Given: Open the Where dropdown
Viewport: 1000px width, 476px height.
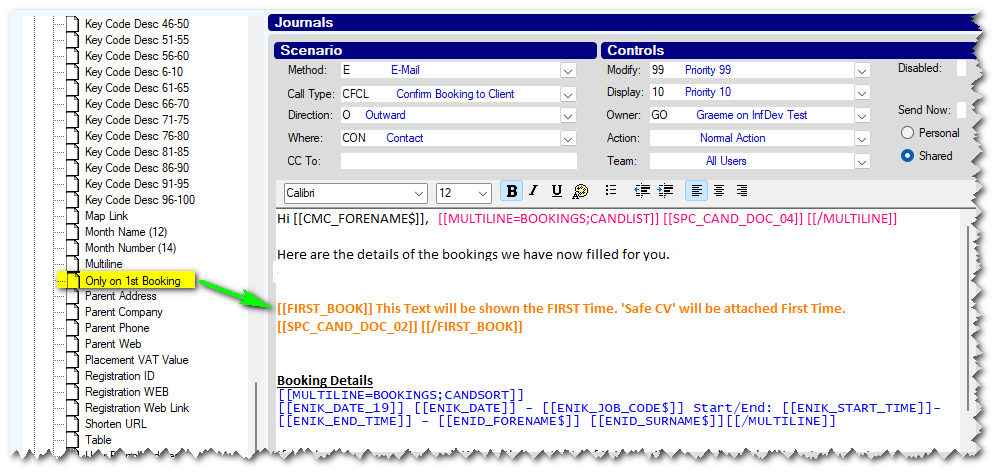Looking at the screenshot, I should [568, 138].
